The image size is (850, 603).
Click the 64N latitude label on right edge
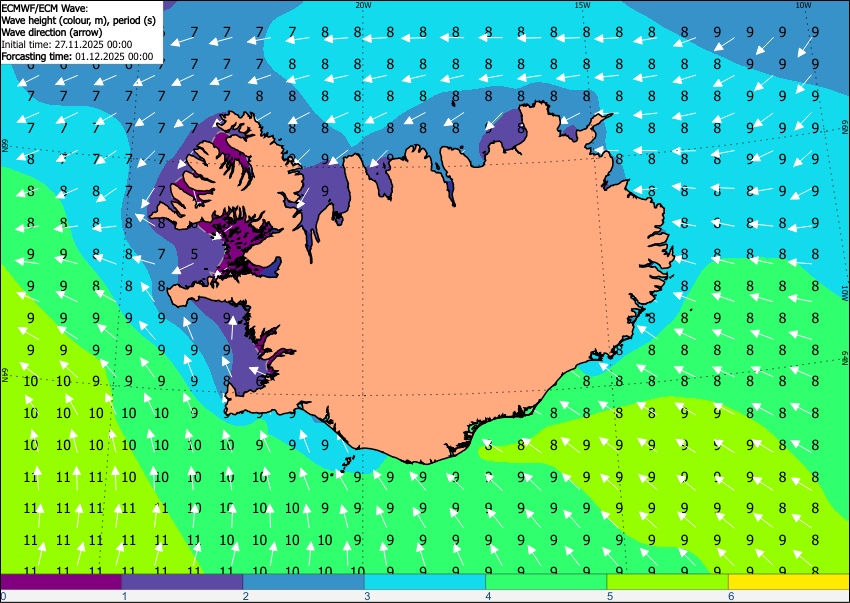[x=845, y=358]
